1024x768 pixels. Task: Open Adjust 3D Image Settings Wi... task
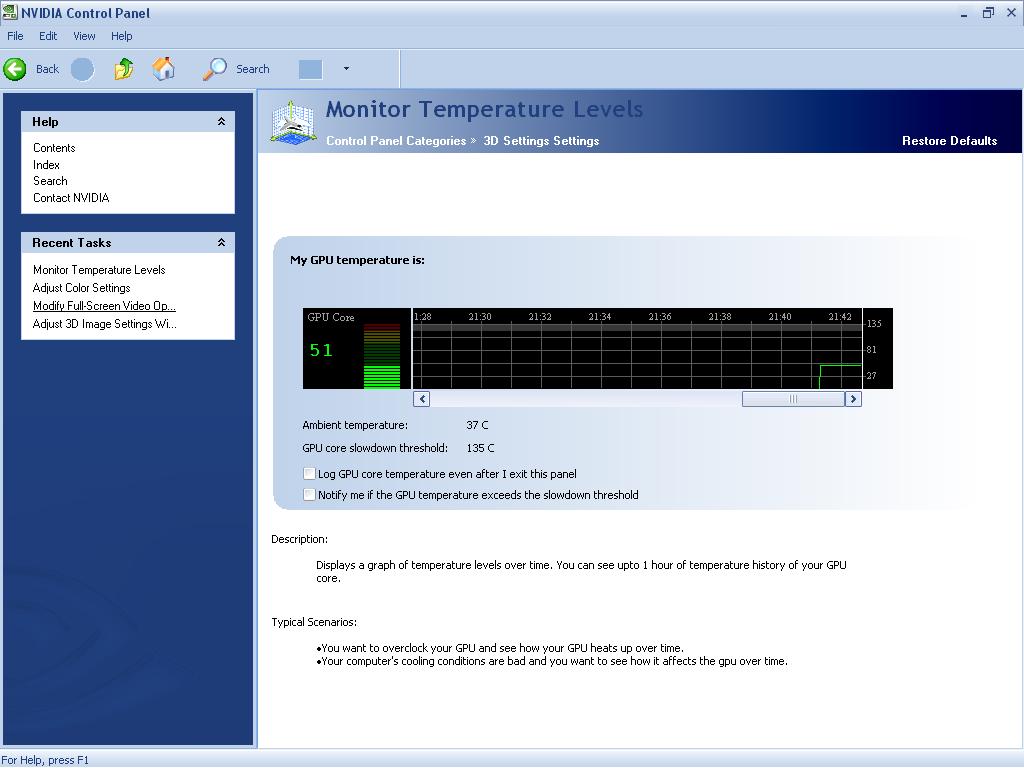[104, 324]
